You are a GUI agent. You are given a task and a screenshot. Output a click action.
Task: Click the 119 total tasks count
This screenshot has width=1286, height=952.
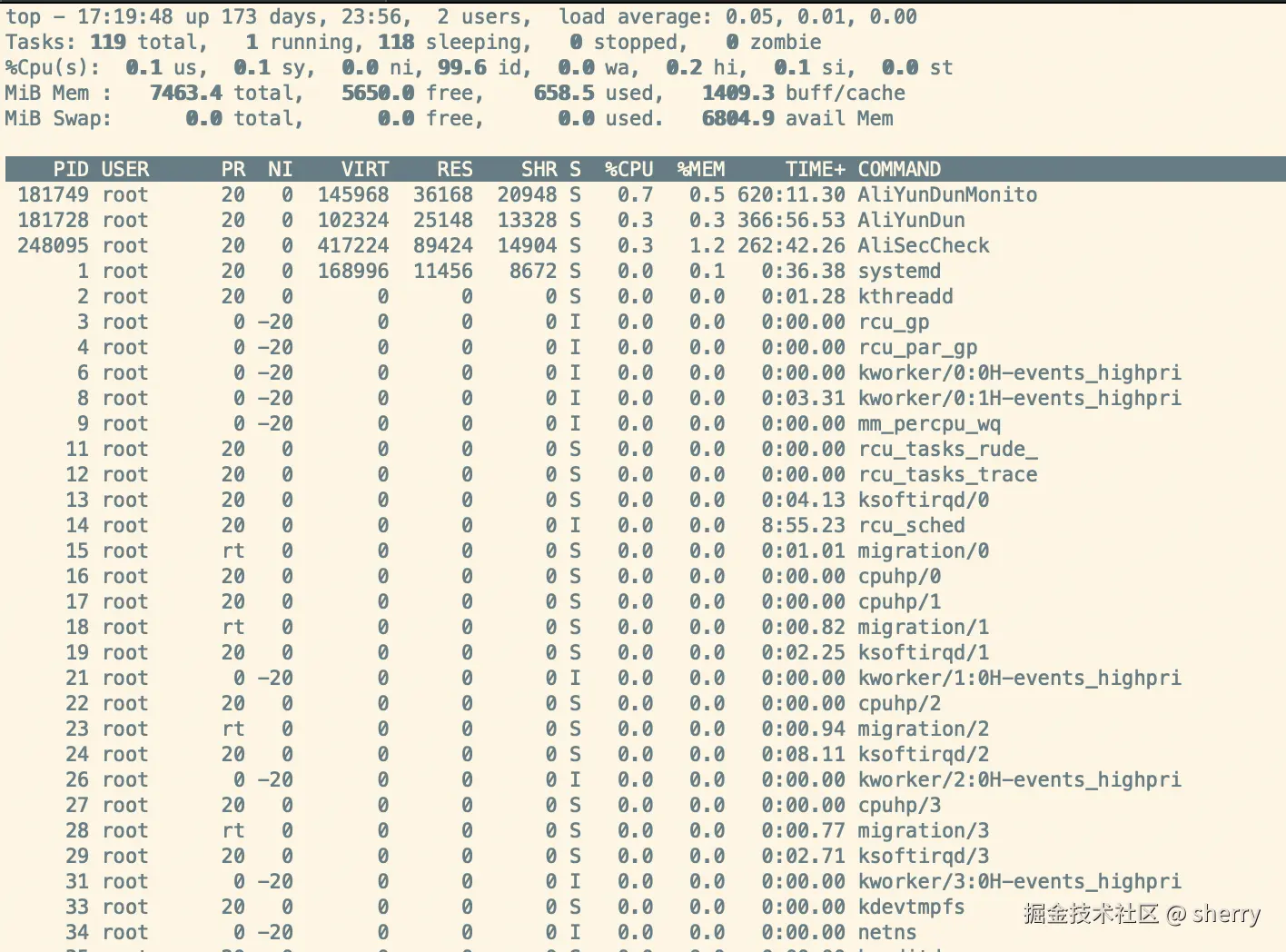pos(108,42)
